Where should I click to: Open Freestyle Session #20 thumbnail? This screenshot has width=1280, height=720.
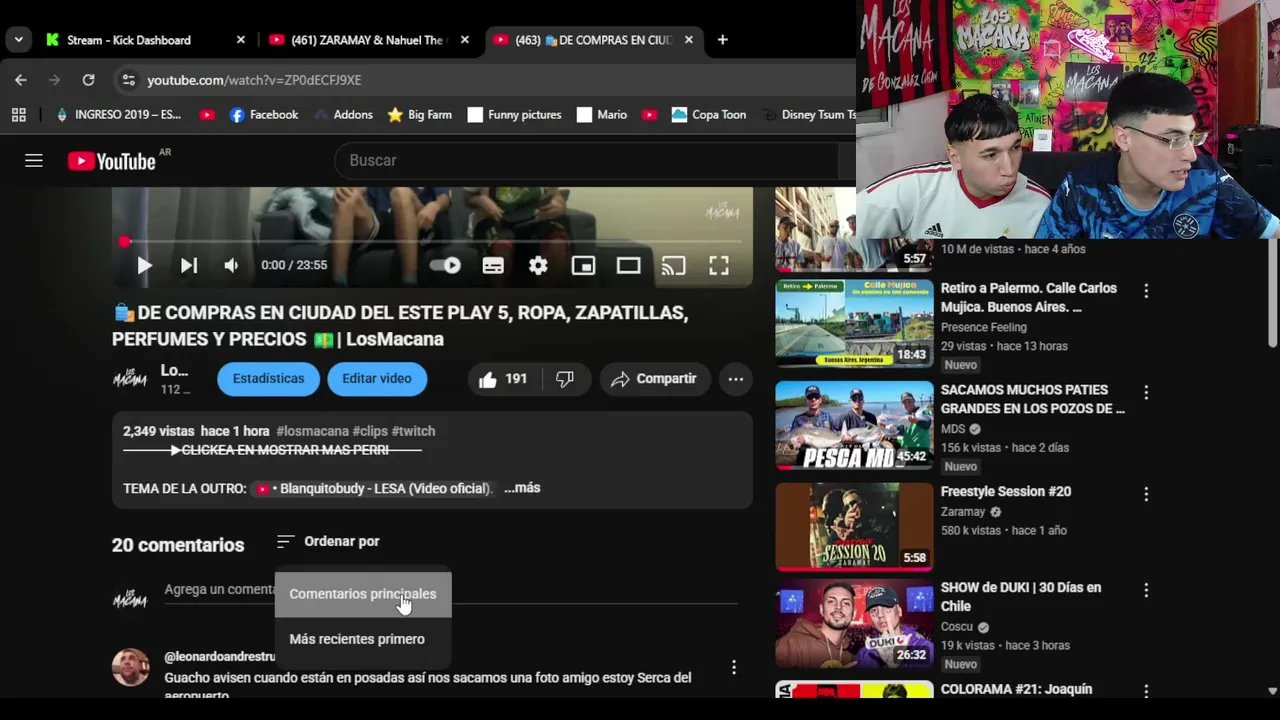click(x=854, y=527)
